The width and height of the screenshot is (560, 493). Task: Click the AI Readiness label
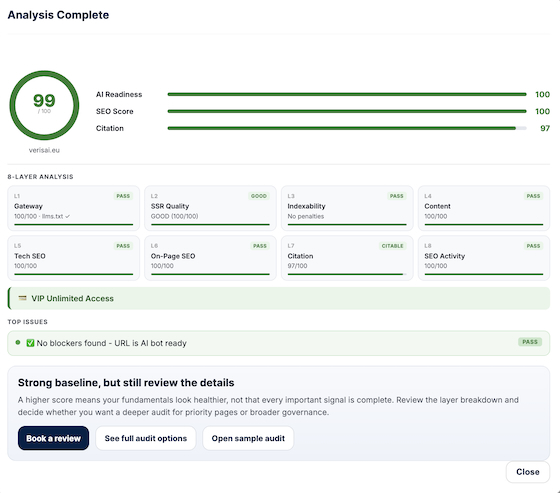pos(119,94)
